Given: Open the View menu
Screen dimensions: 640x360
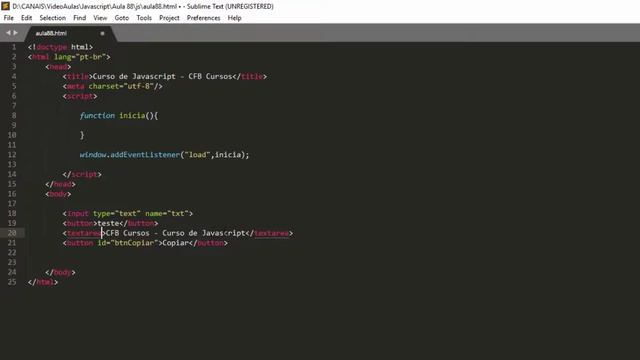Looking at the screenshot, I should (100, 18).
